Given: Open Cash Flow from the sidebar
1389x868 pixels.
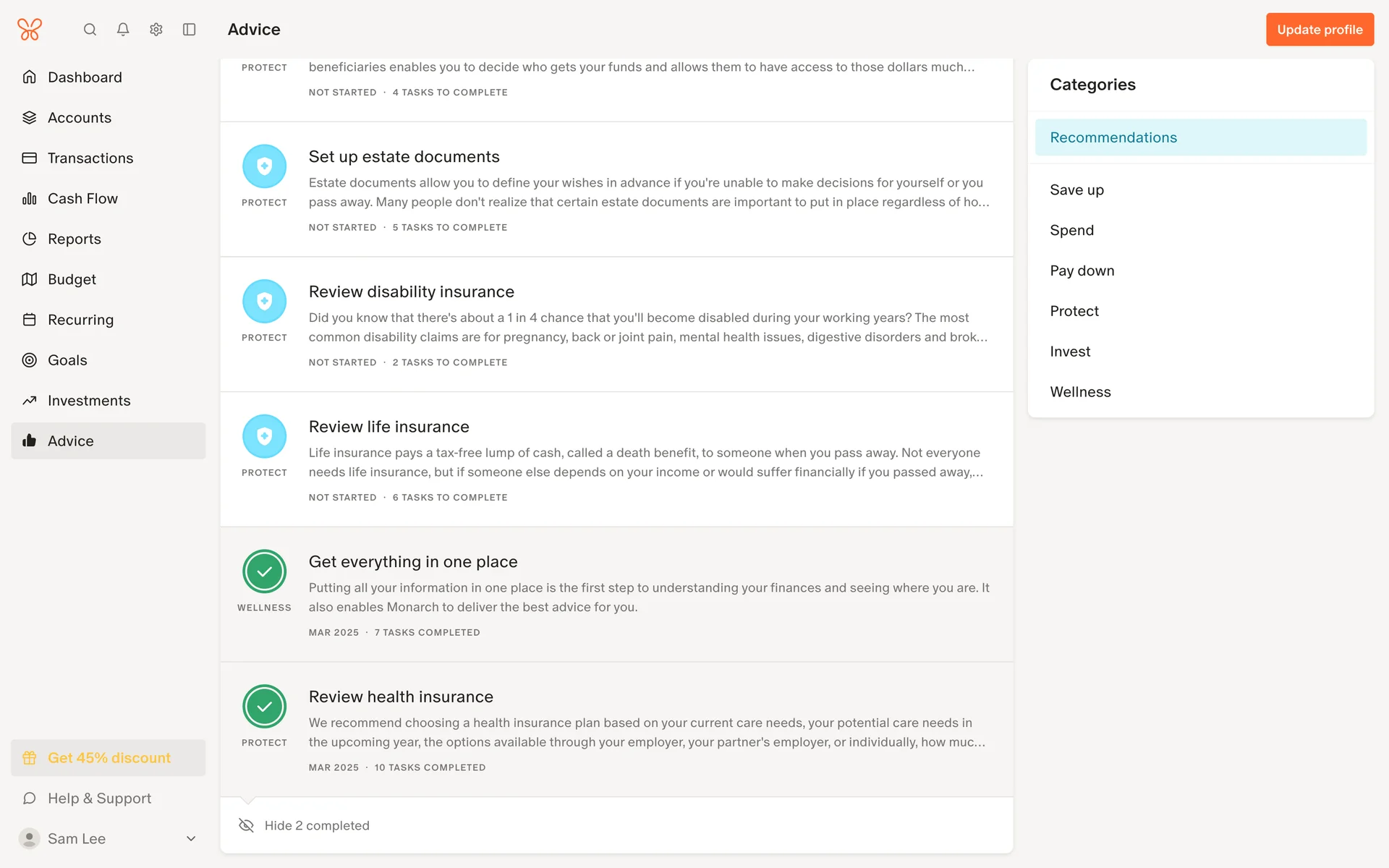Looking at the screenshot, I should 82,198.
